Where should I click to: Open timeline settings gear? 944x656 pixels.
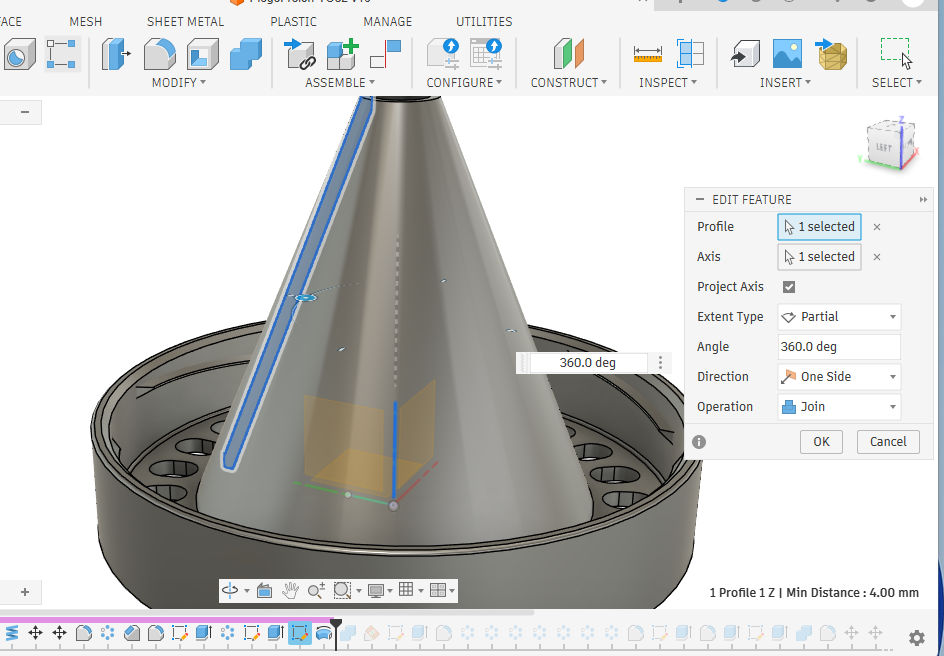click(x=916, y=637)
